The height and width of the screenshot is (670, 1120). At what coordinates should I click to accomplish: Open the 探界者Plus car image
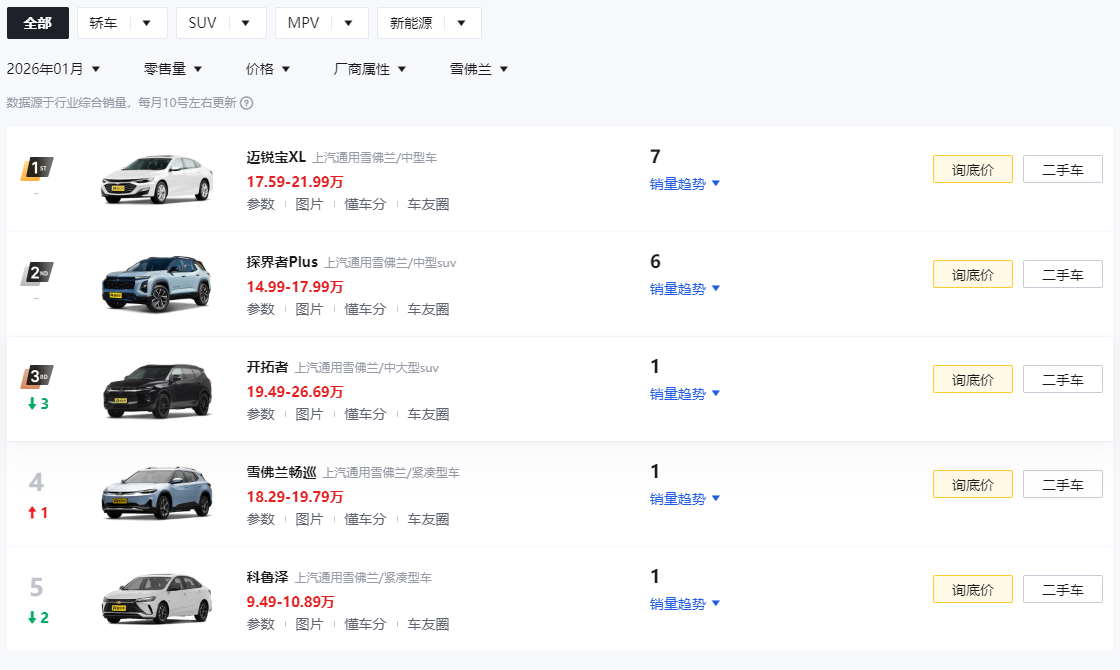pyautogui.click(x=156, y=284)
